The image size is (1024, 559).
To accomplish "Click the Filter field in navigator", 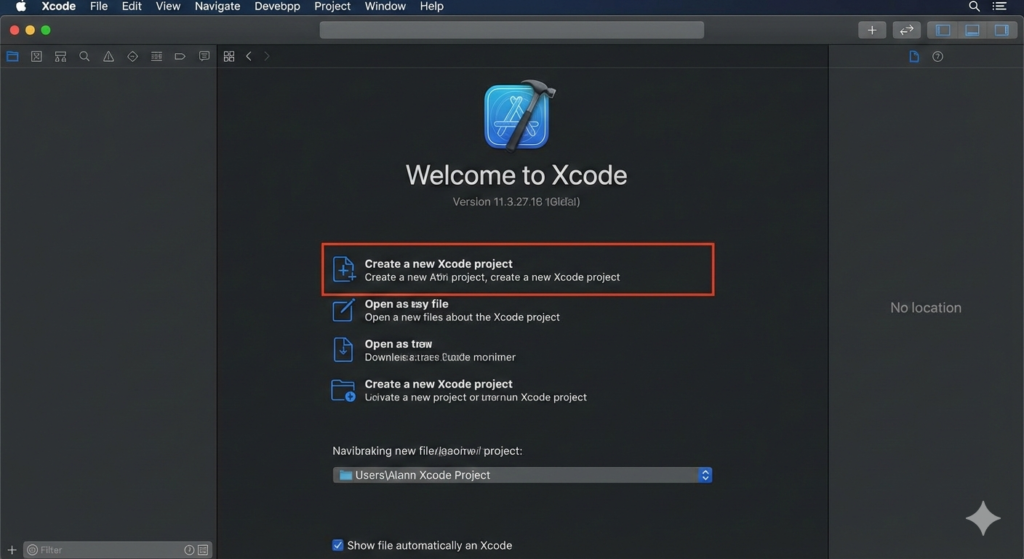I will [105, 550].
